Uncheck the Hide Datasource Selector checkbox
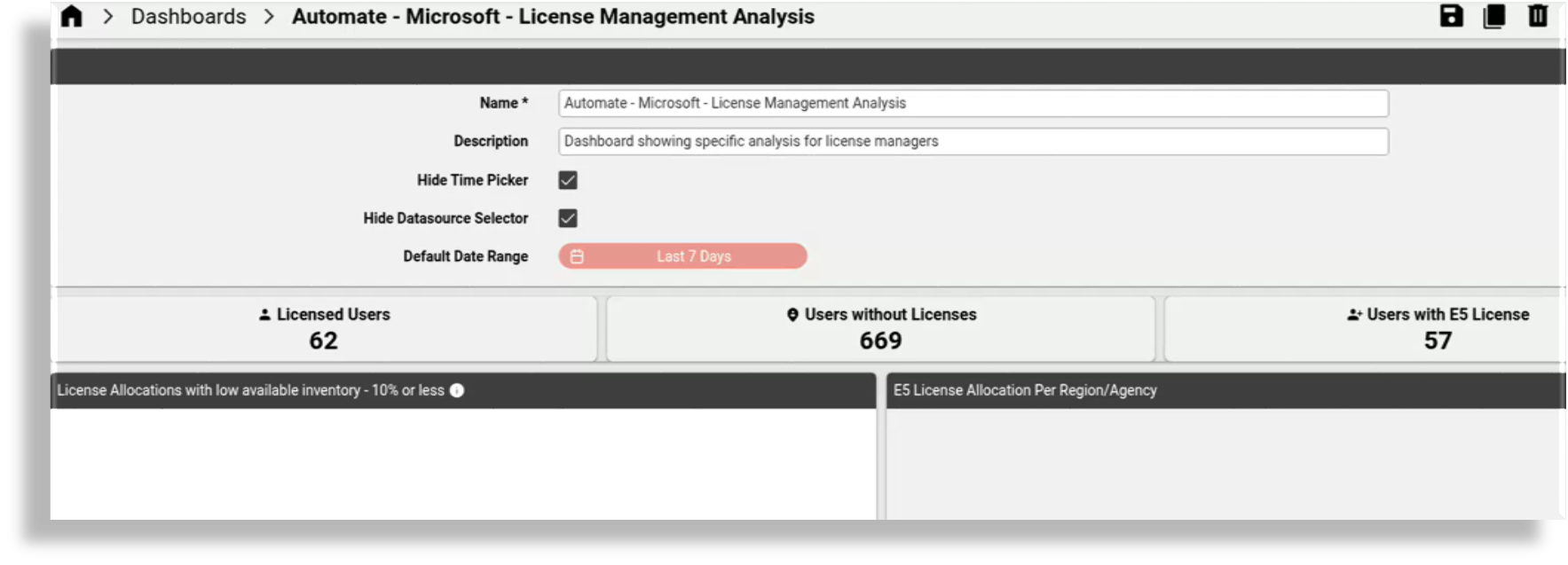1568x565 pixels. click(x=568, y=218)
